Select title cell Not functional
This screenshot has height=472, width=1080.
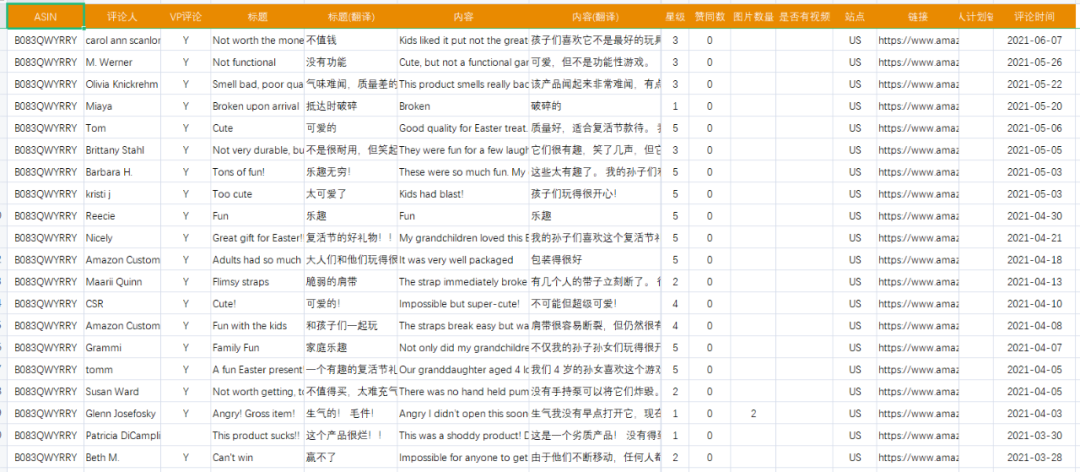(x=257, y=62)
